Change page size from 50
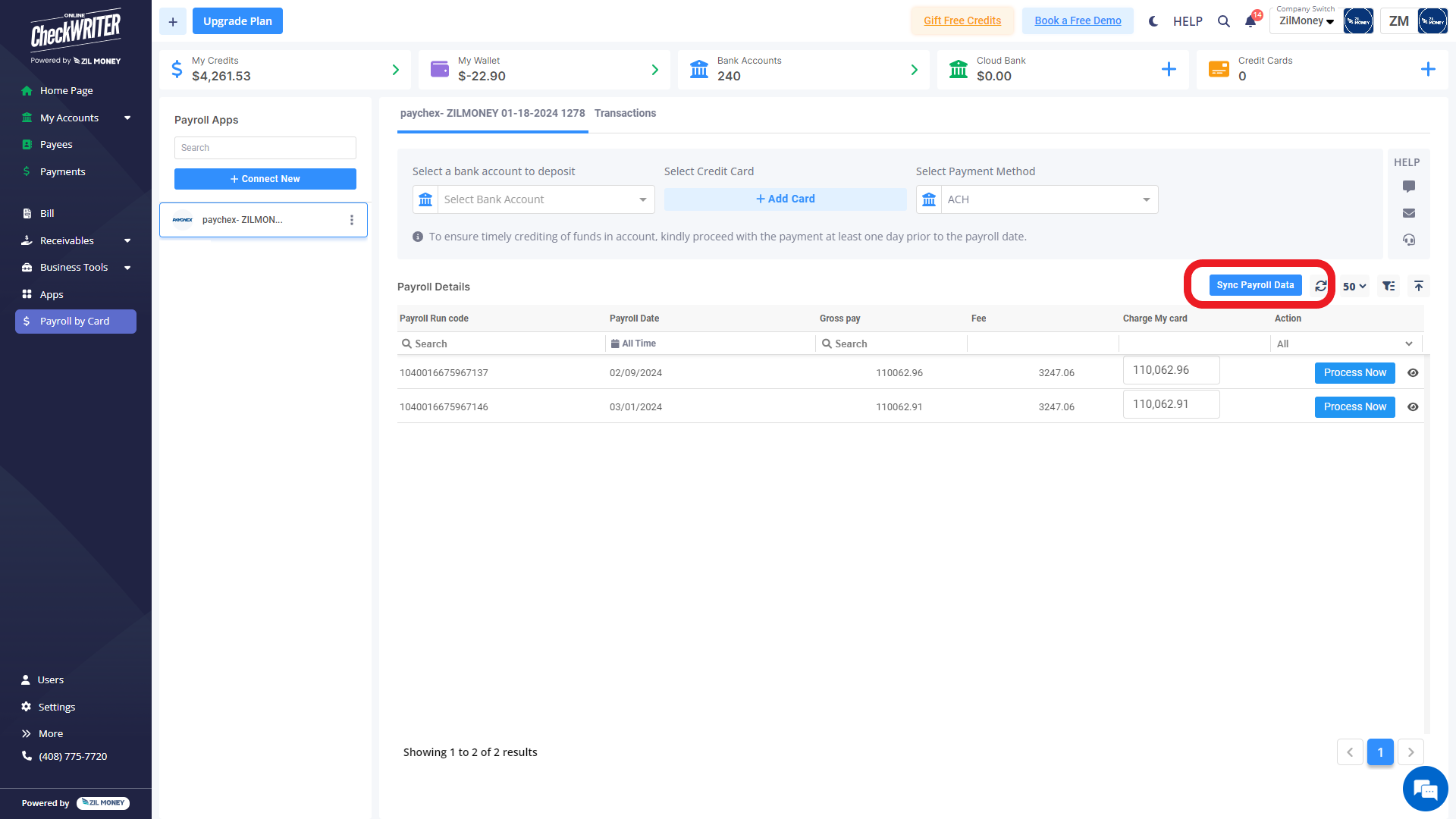 (1354, 287)
